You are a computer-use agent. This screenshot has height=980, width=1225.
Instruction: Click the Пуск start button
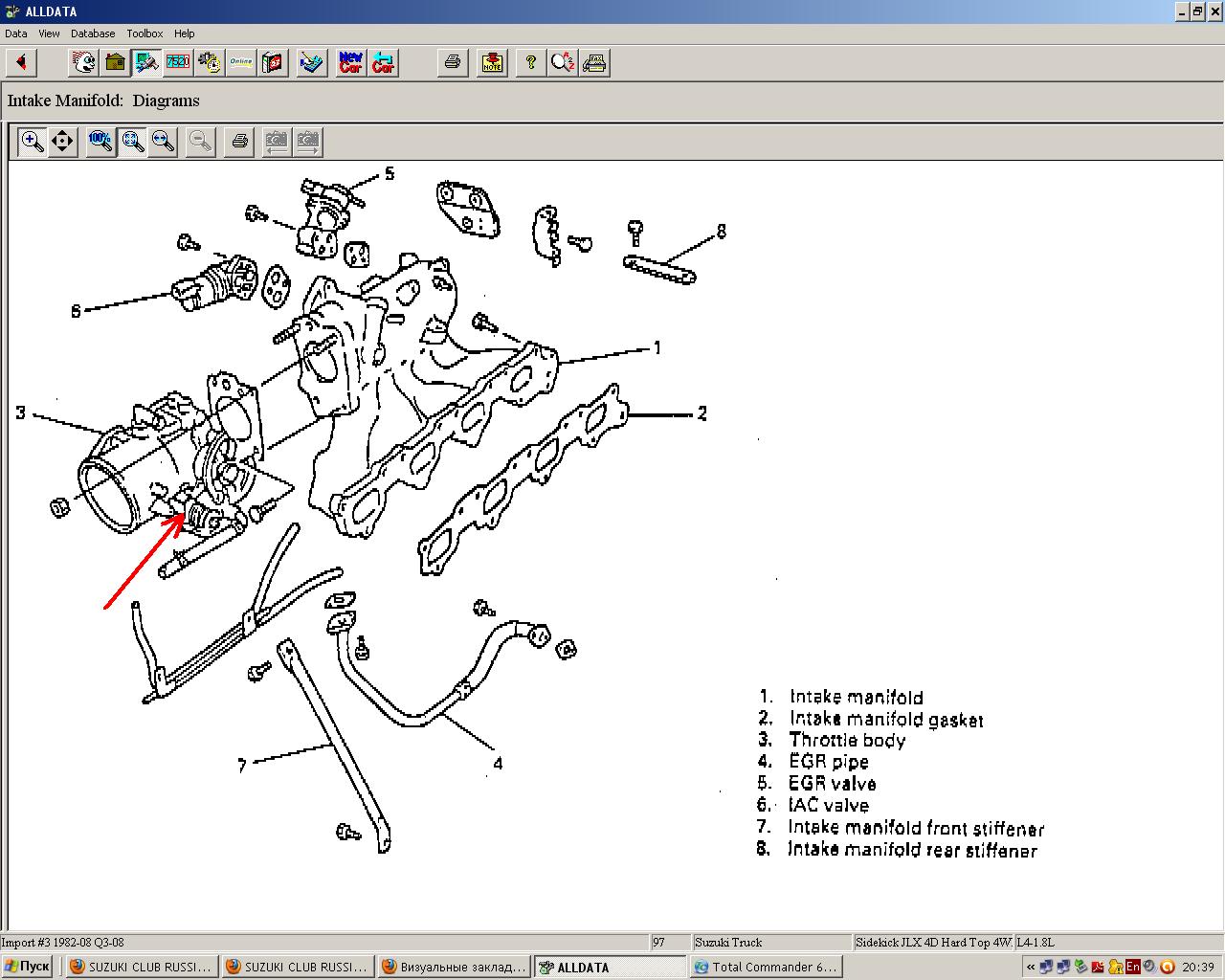pyautogui.click(x=28, y=967)
